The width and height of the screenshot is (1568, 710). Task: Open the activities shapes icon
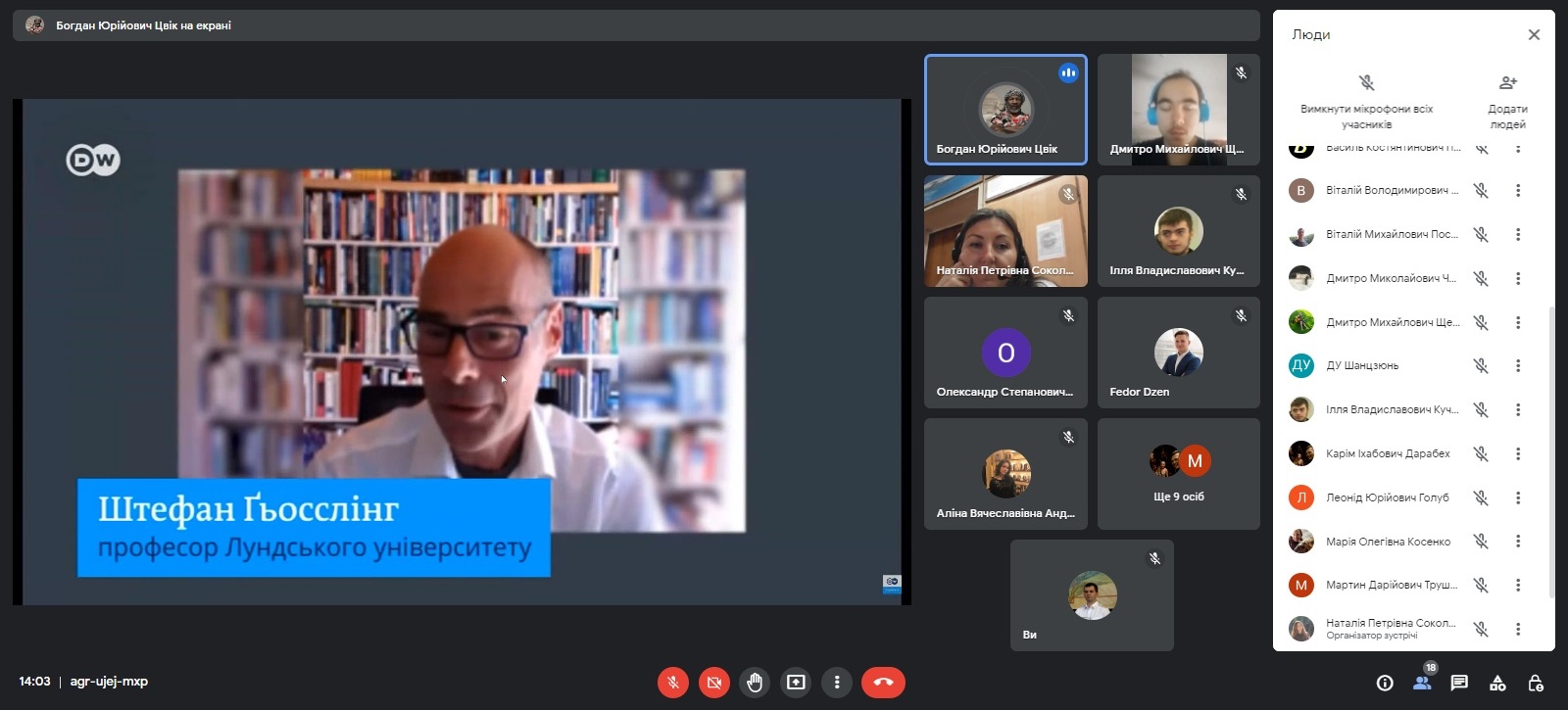[x=1497, y=683]
